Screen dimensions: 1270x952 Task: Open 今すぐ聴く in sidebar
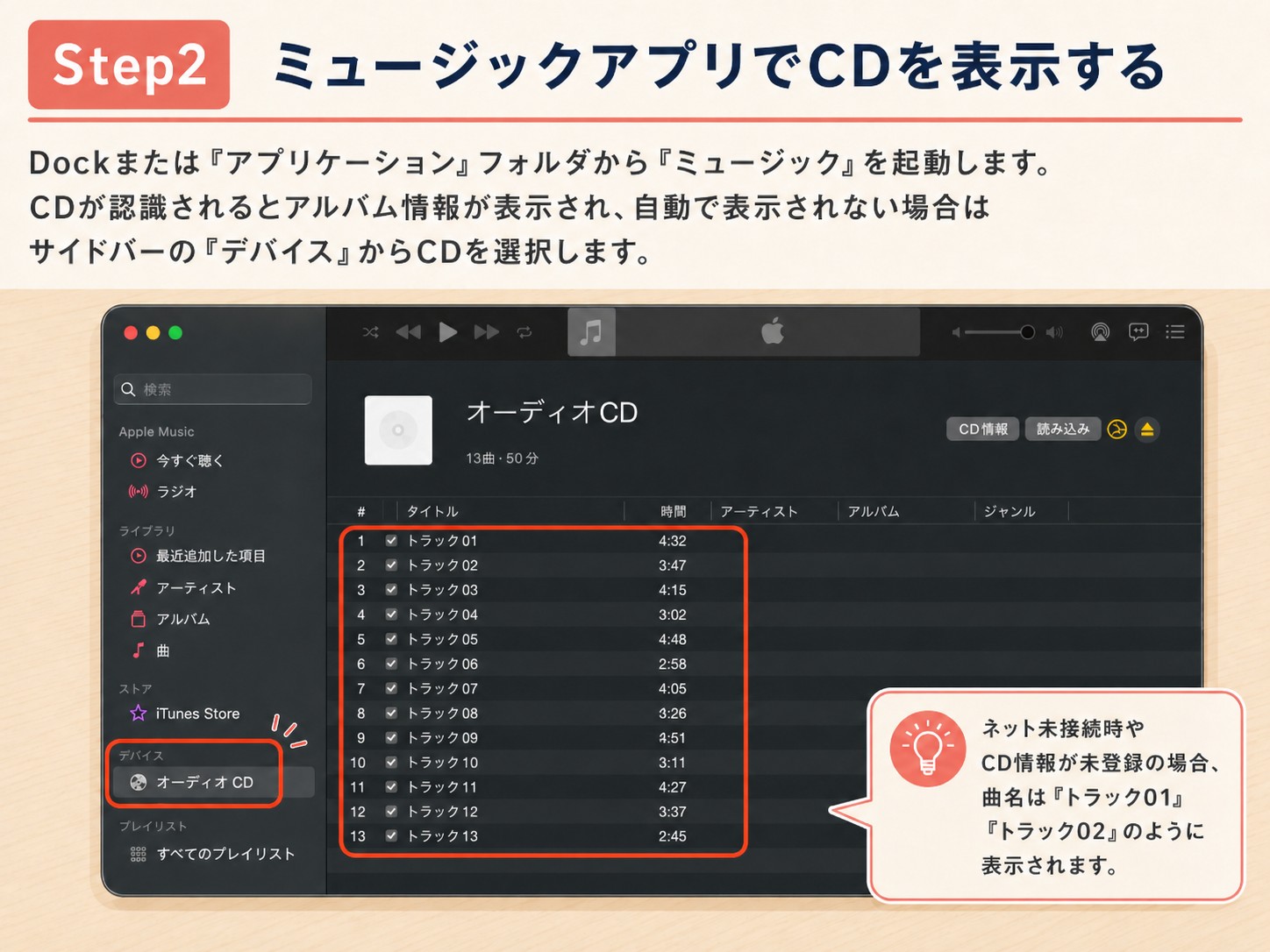[x=189, y=460]
